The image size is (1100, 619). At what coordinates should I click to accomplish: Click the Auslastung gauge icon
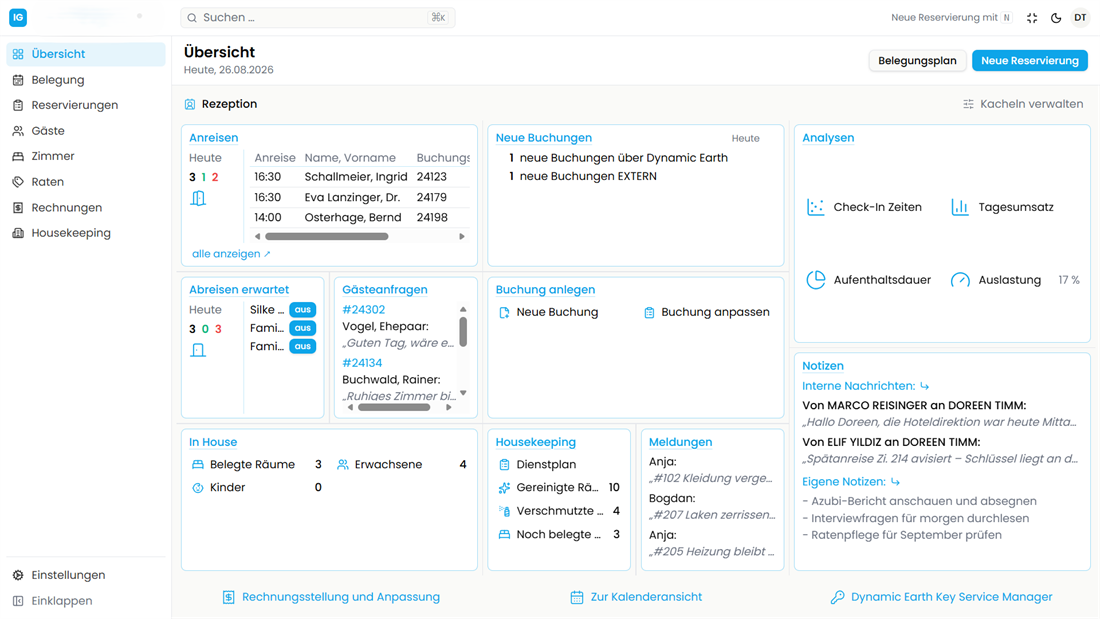click(x=960, y=280)
